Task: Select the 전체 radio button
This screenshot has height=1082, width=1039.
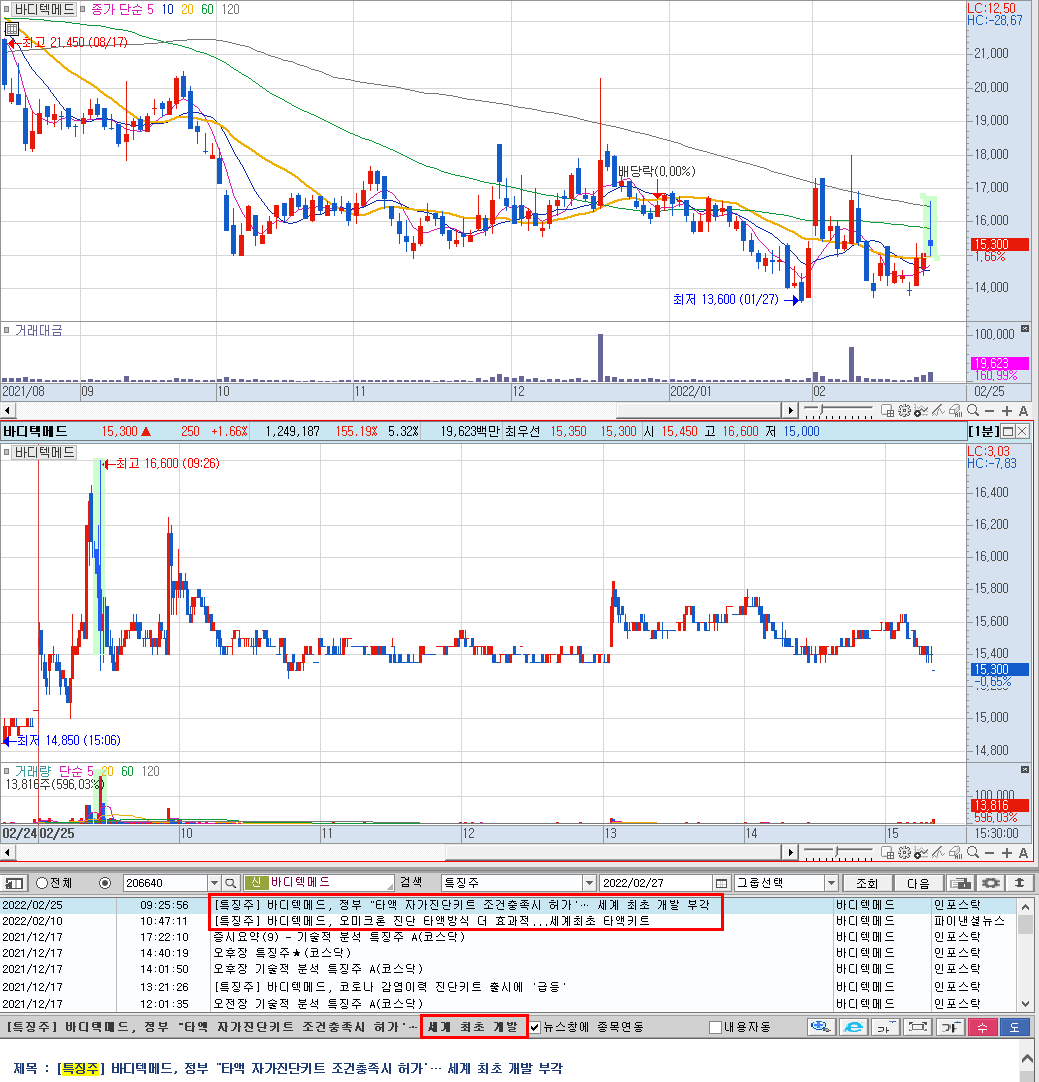Action: click(x=42, y=883)
